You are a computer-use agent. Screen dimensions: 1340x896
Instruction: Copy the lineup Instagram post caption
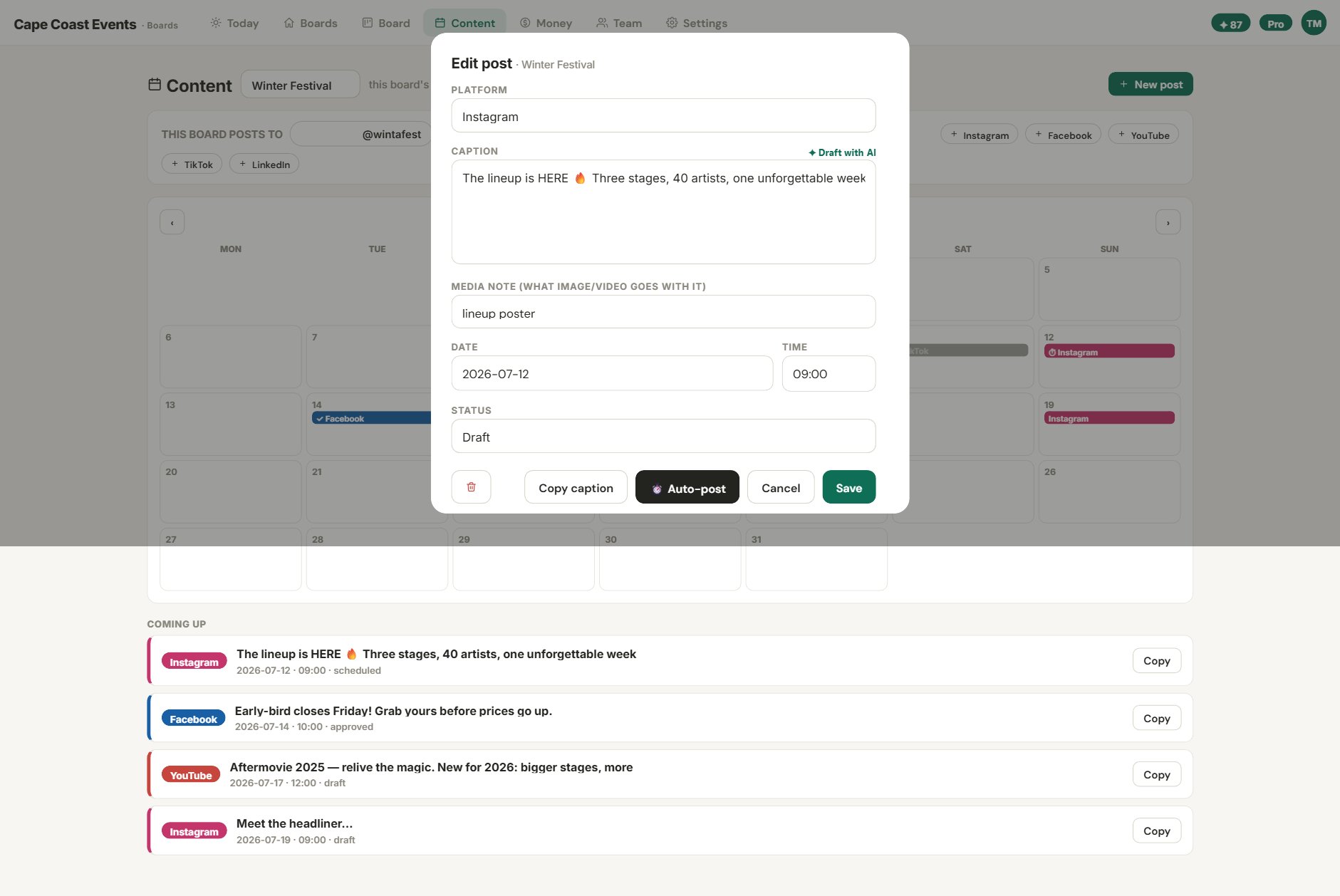point(1156,661)
